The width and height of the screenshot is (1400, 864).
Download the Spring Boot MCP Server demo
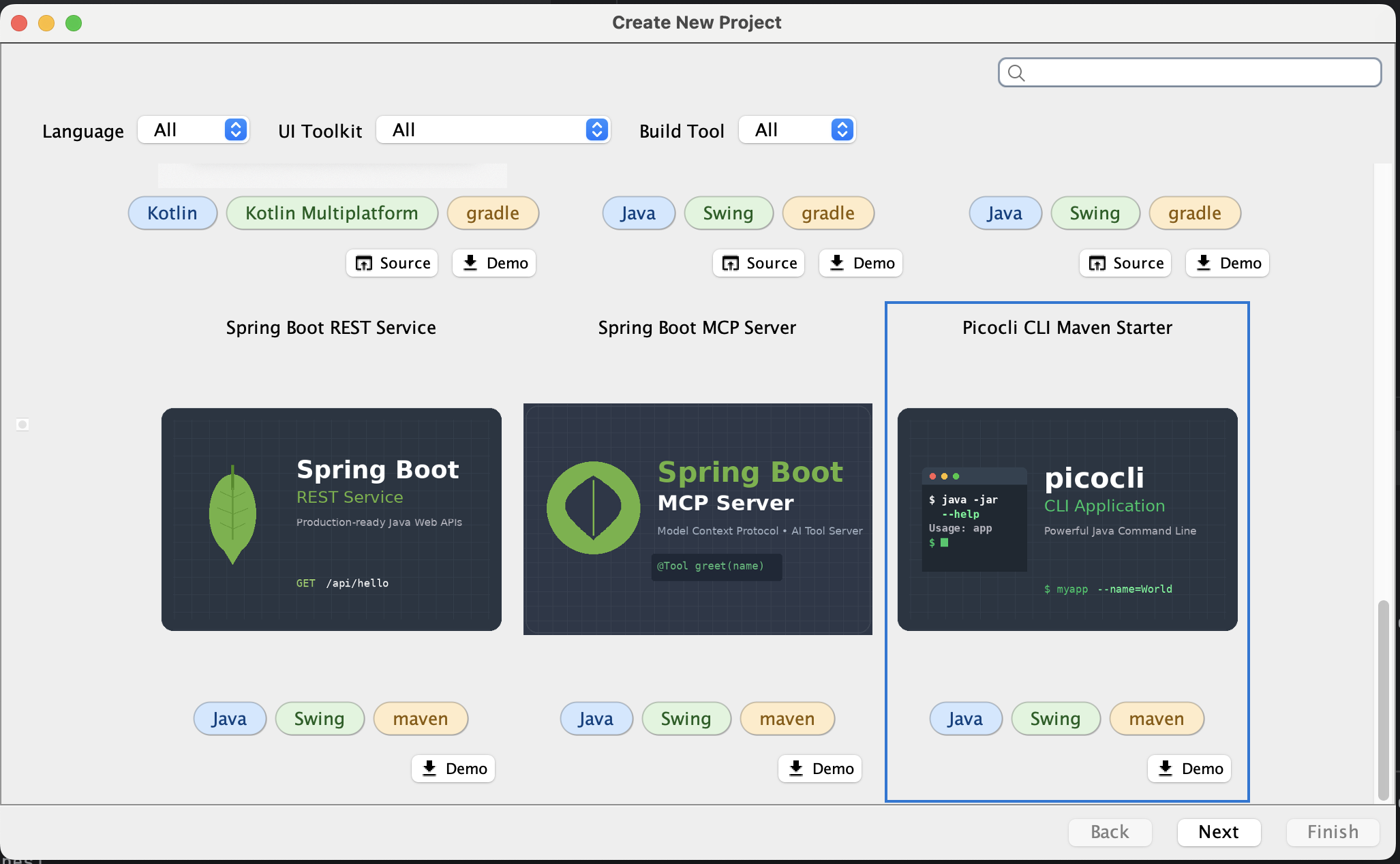coord(820,769)
